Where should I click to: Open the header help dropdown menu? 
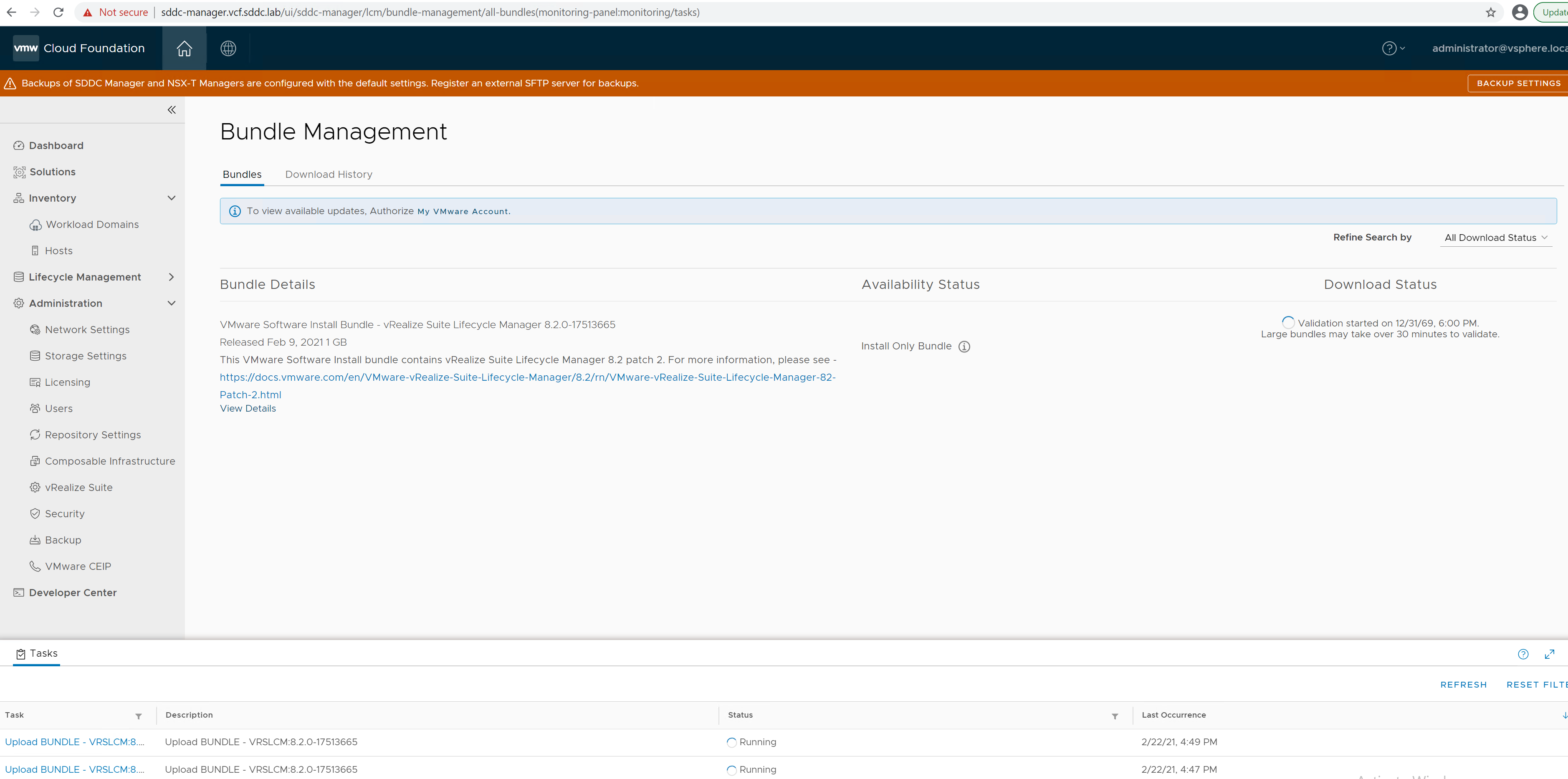(1393, 48)
